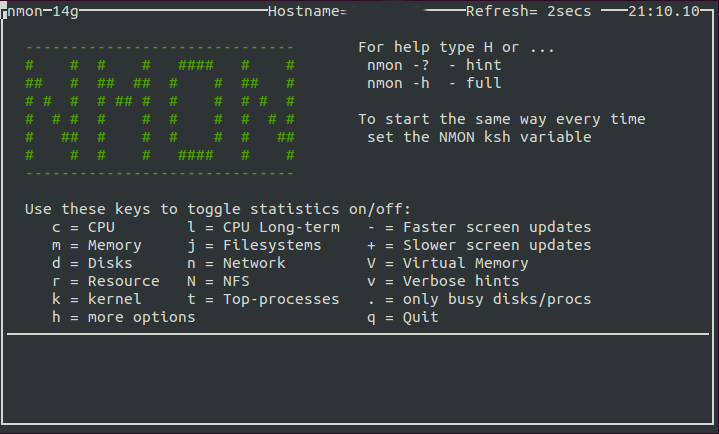
Task: Click the 'd = Disks' toggle entry
Action: click(x=93, y=263)
